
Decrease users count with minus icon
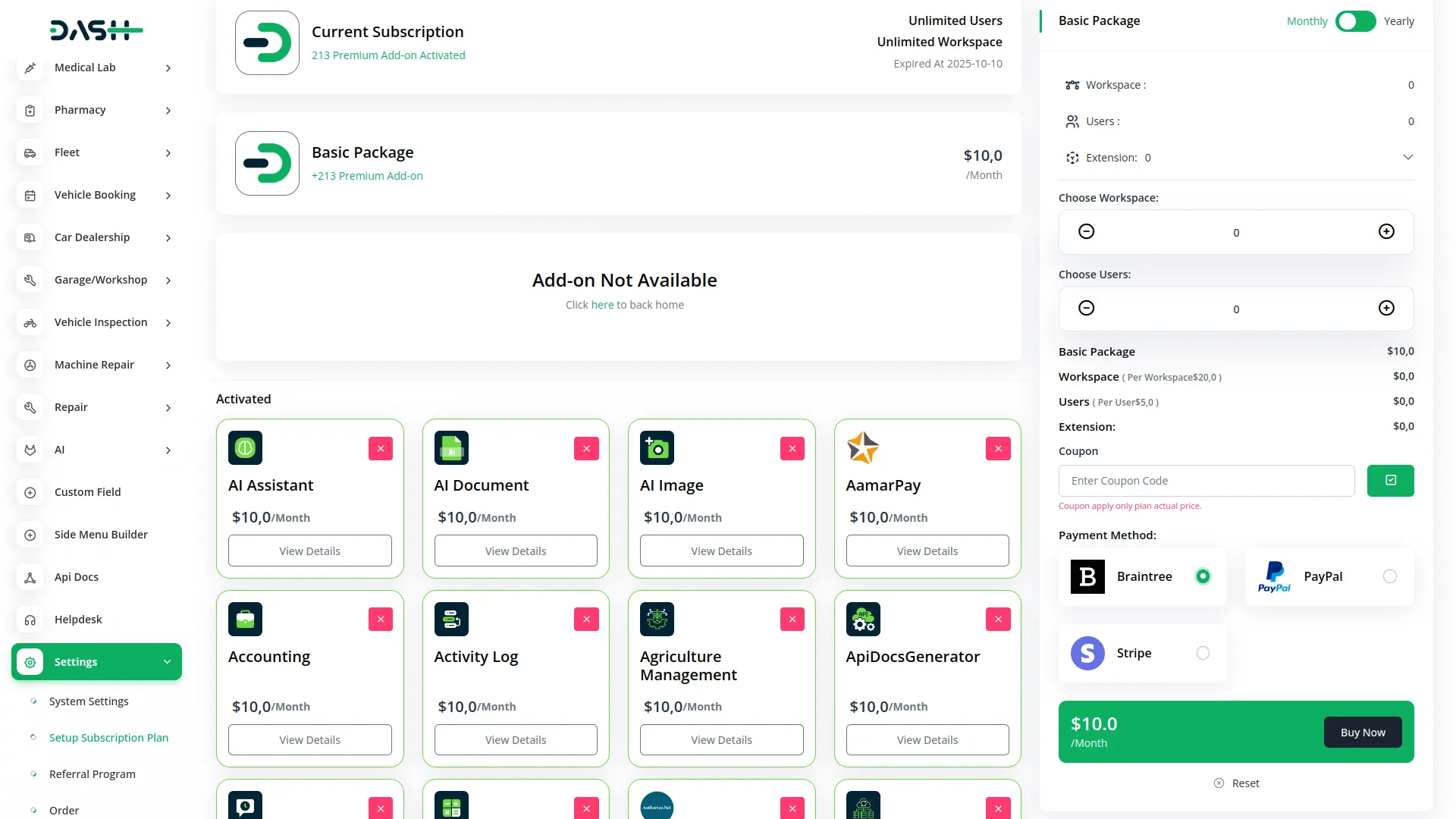(x=1086, y=309)
